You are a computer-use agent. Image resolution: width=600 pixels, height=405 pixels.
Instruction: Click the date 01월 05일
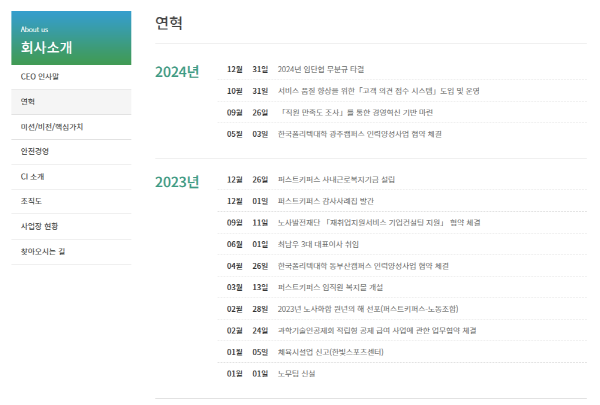pos(247,352)
